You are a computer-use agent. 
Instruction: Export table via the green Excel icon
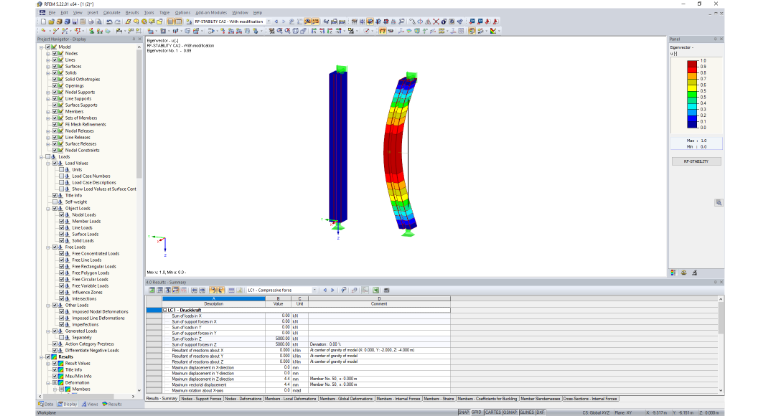pyautogui.click(x=376, y=290)
